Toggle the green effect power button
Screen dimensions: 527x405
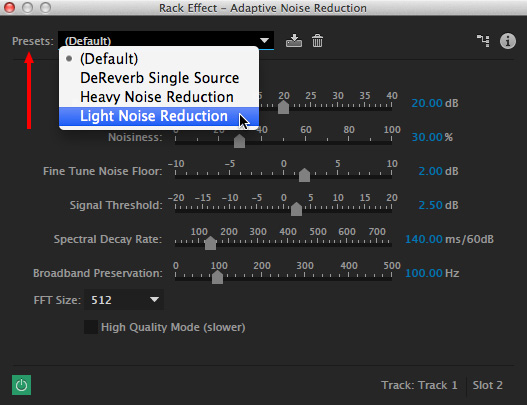22,385
